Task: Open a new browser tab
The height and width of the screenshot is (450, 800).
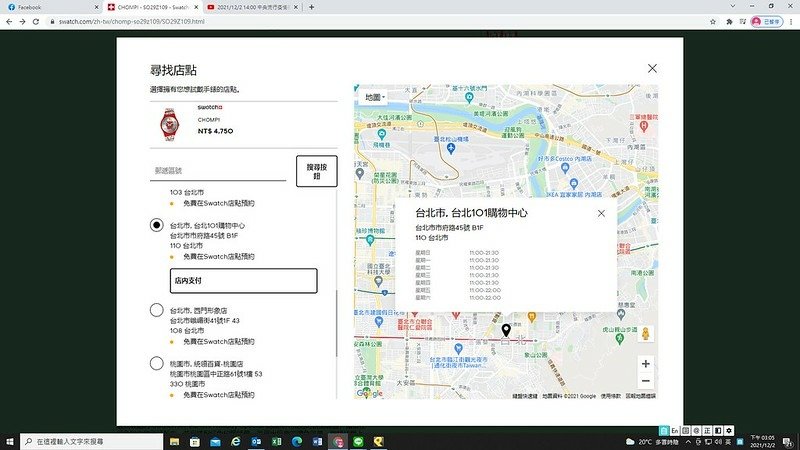Action: coord(311,7)
